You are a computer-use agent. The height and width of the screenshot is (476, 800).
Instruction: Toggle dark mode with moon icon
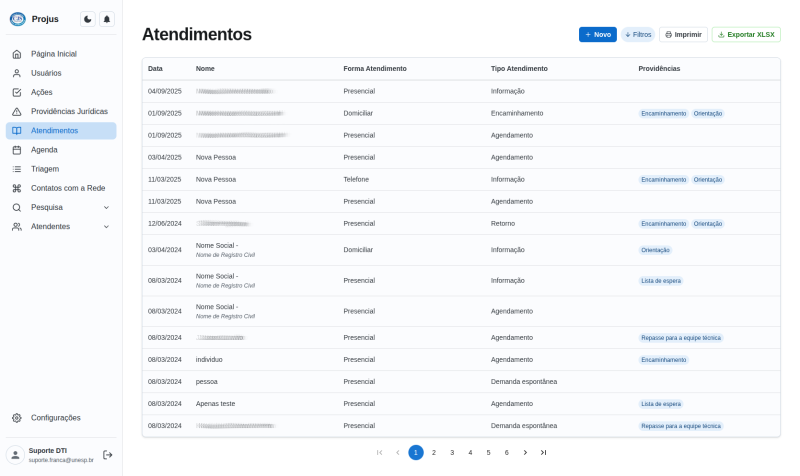click(x=88, y=19)
